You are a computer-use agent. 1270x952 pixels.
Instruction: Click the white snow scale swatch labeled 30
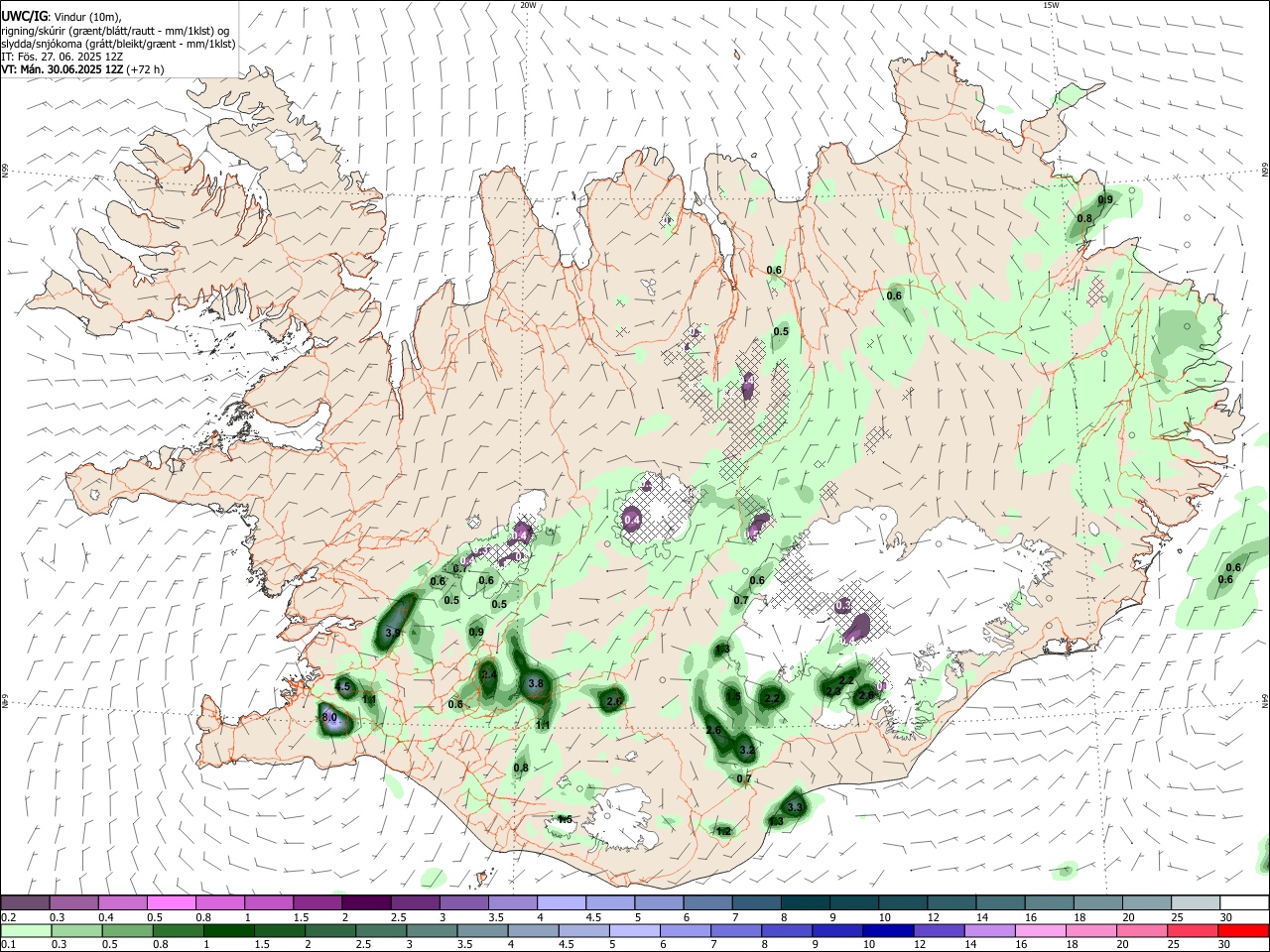[1242, 903]
